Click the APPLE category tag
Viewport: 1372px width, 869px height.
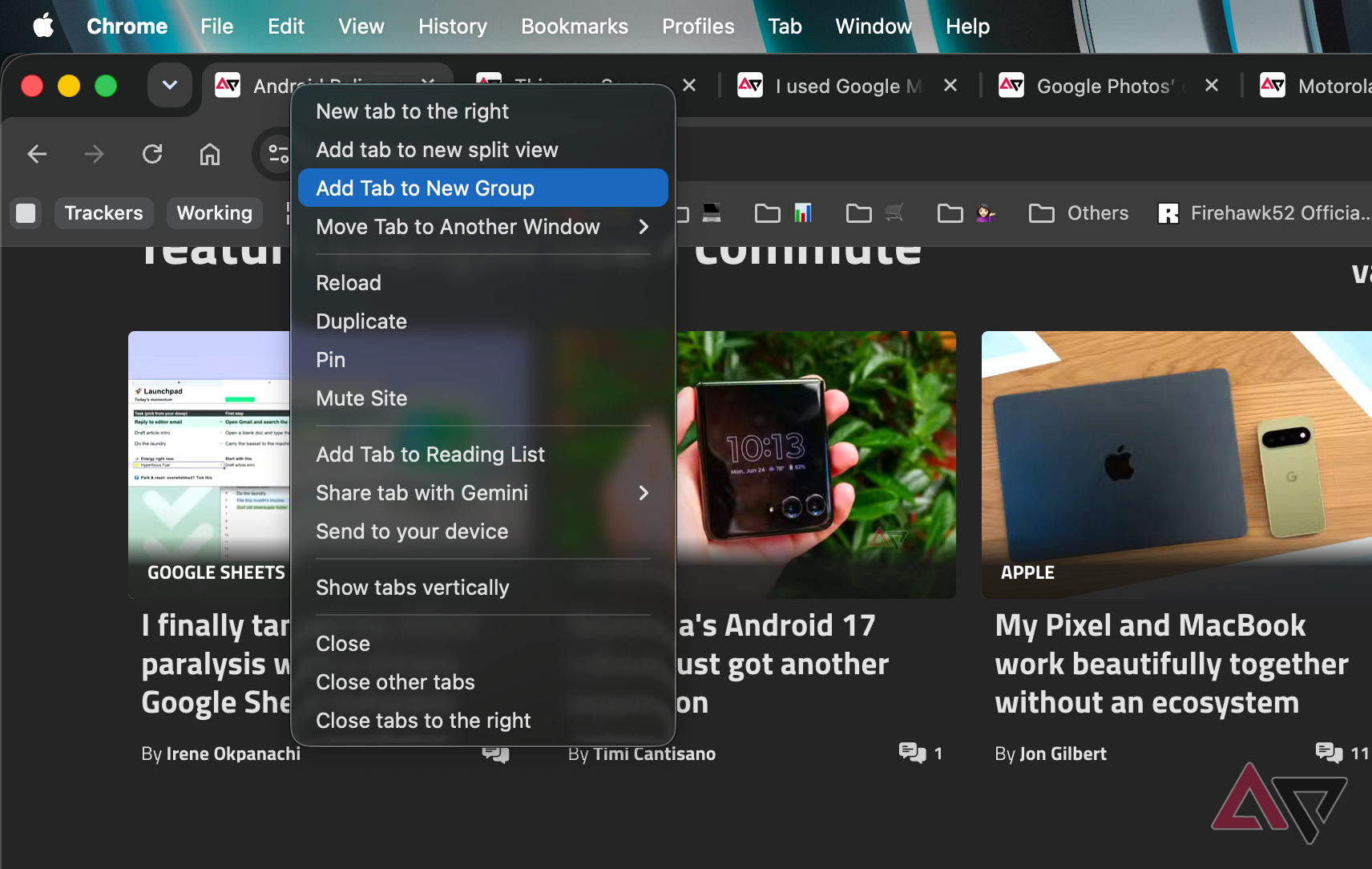1027,572
